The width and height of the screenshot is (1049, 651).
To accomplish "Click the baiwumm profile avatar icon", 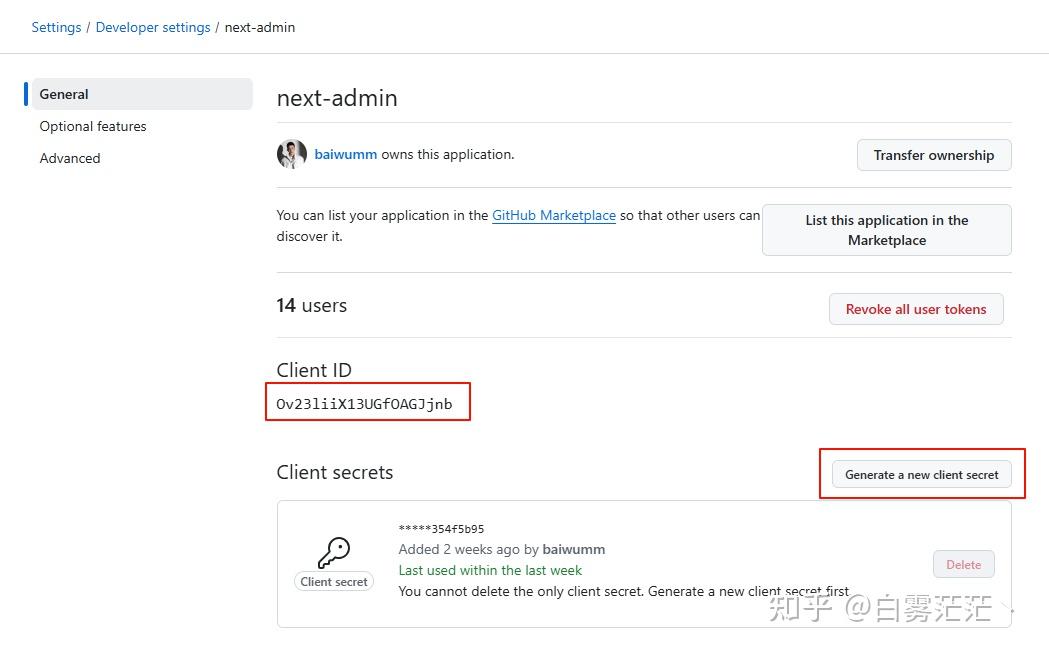I will point(291,155).
